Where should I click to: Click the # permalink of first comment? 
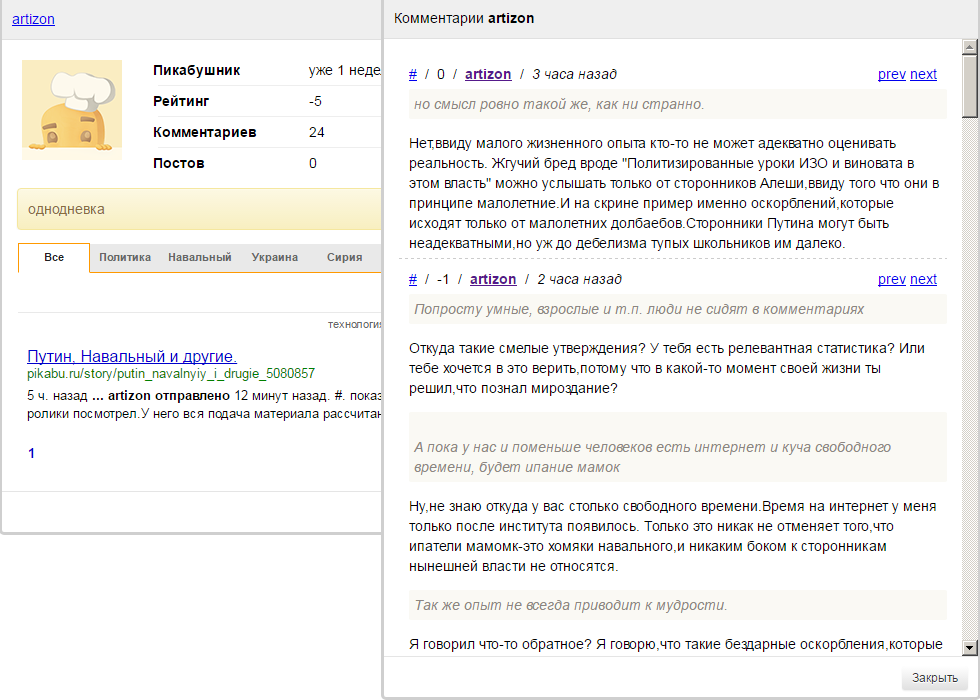click(x=413, y=74)
